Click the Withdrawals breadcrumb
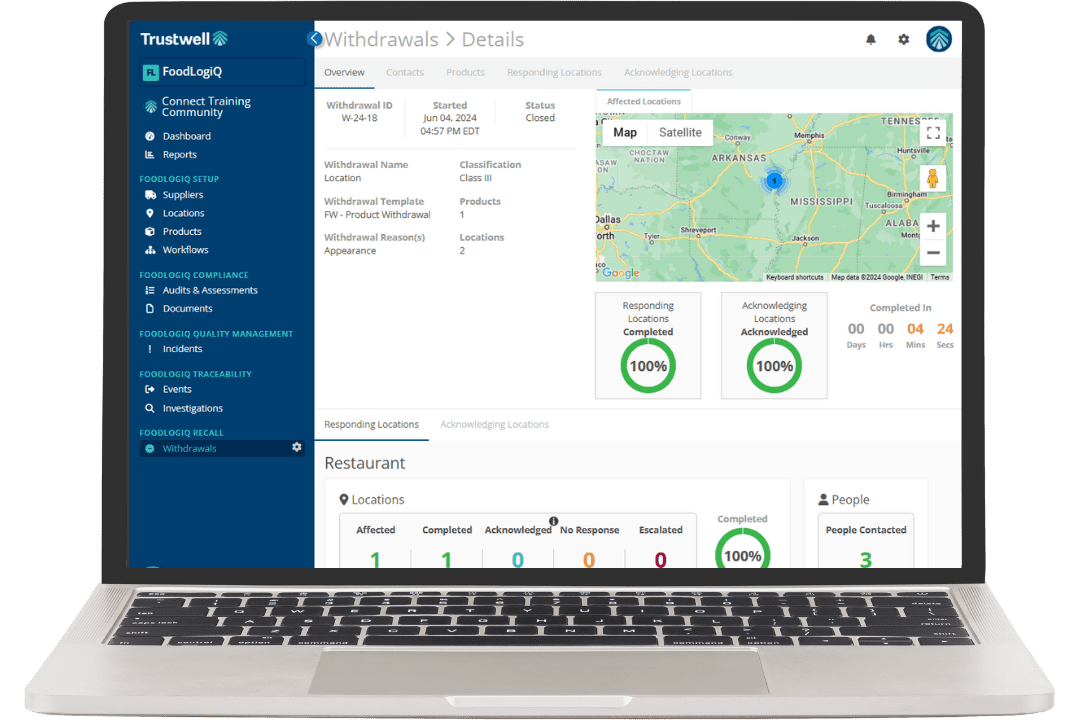 (x=382, y=40)
